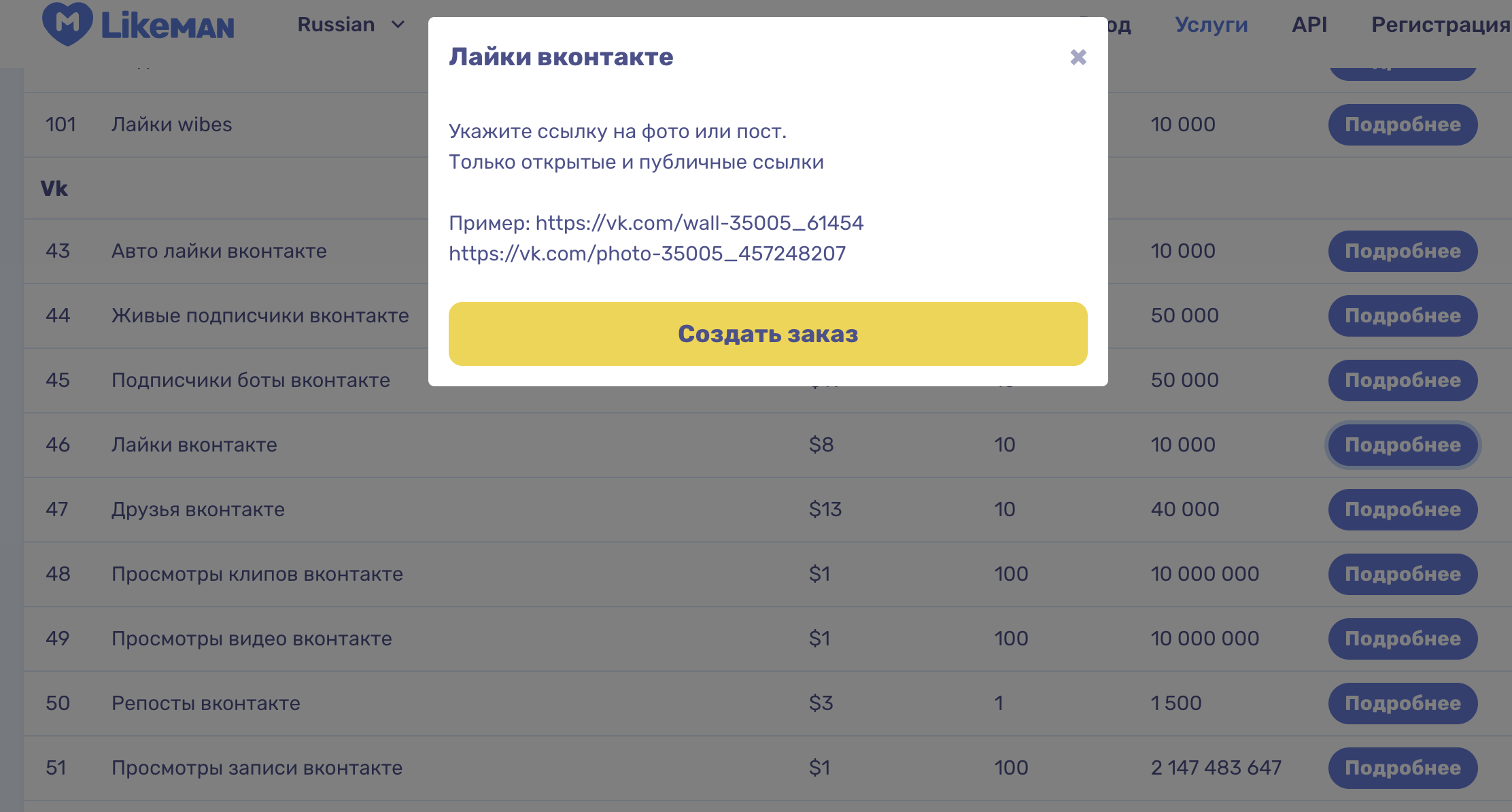Select the Просмотры записи вконтакте service name

click(x=257, y=768)
